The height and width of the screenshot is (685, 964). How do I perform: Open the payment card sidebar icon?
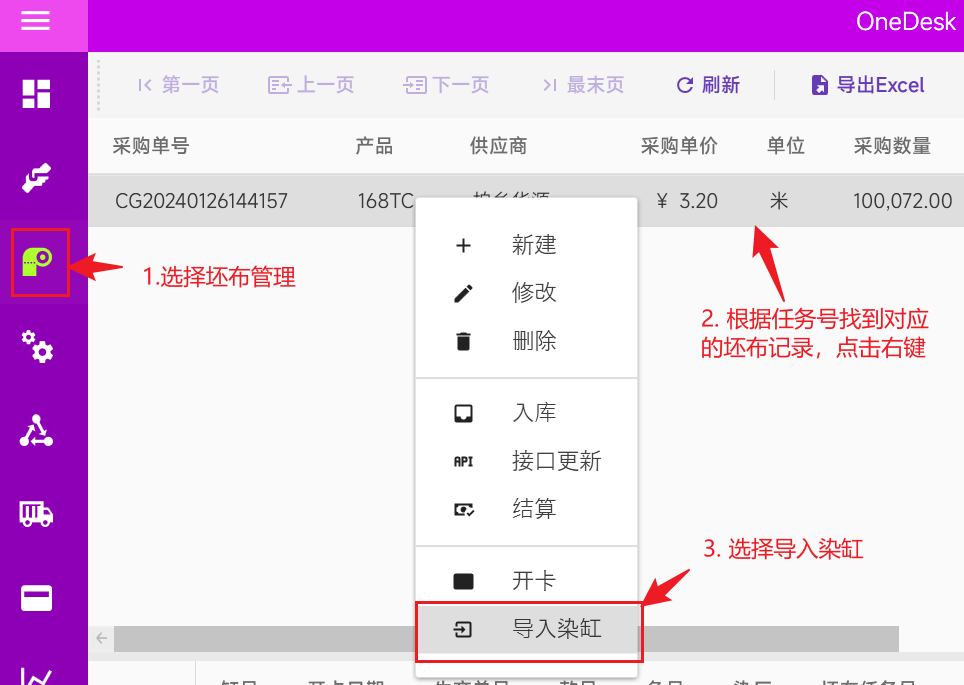[37, 598]
